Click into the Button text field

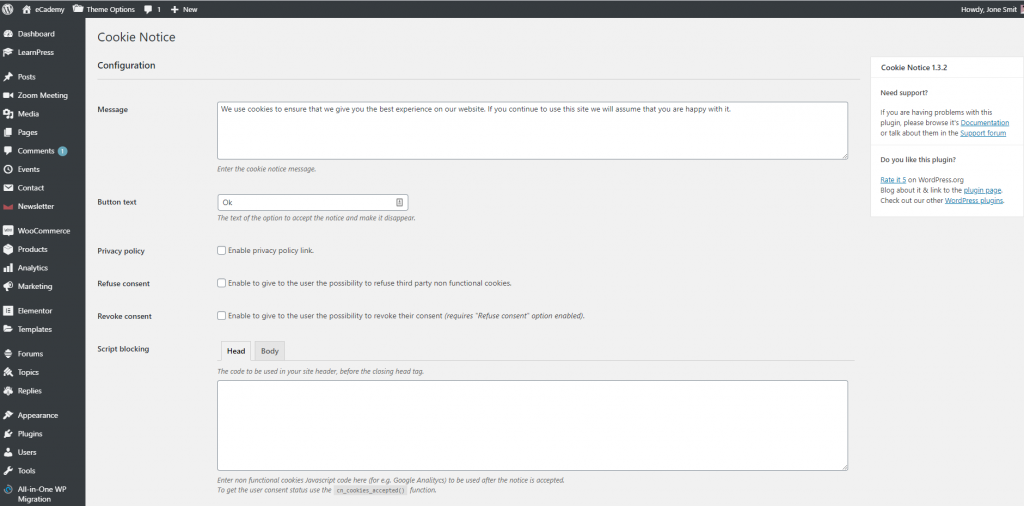click(x=306, y=202)
